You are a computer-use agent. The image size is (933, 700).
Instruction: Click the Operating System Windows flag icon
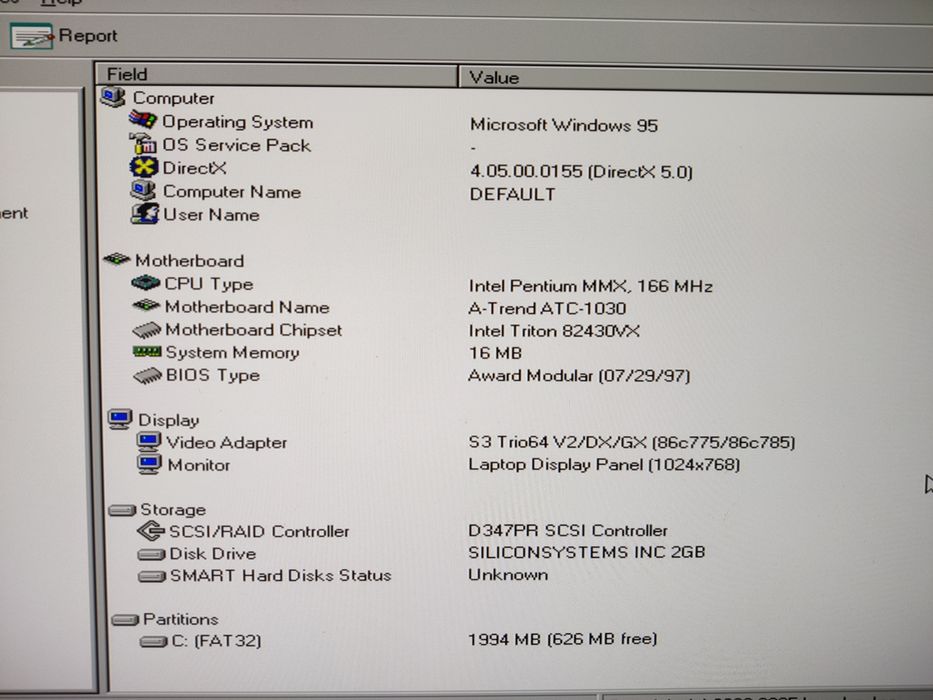(143, 120)
